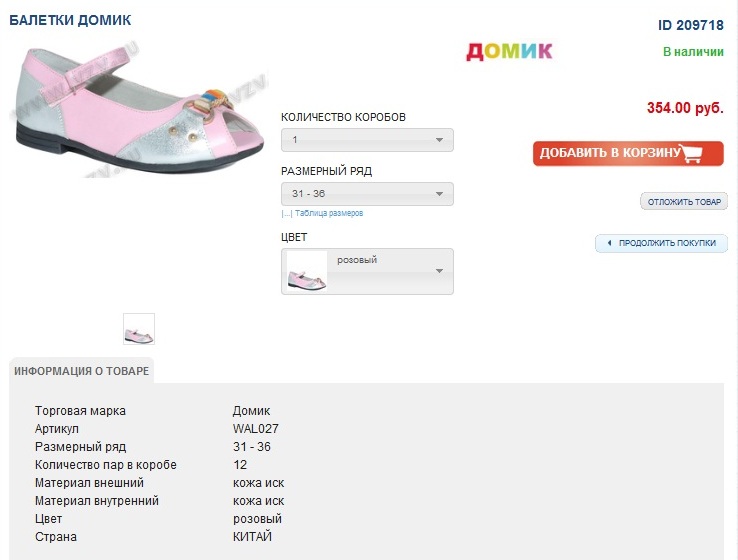Expand the Размерный ряд 31 - 36 dropdown
Viewport: 738px width, 560px height.
[x=367, y=194]
